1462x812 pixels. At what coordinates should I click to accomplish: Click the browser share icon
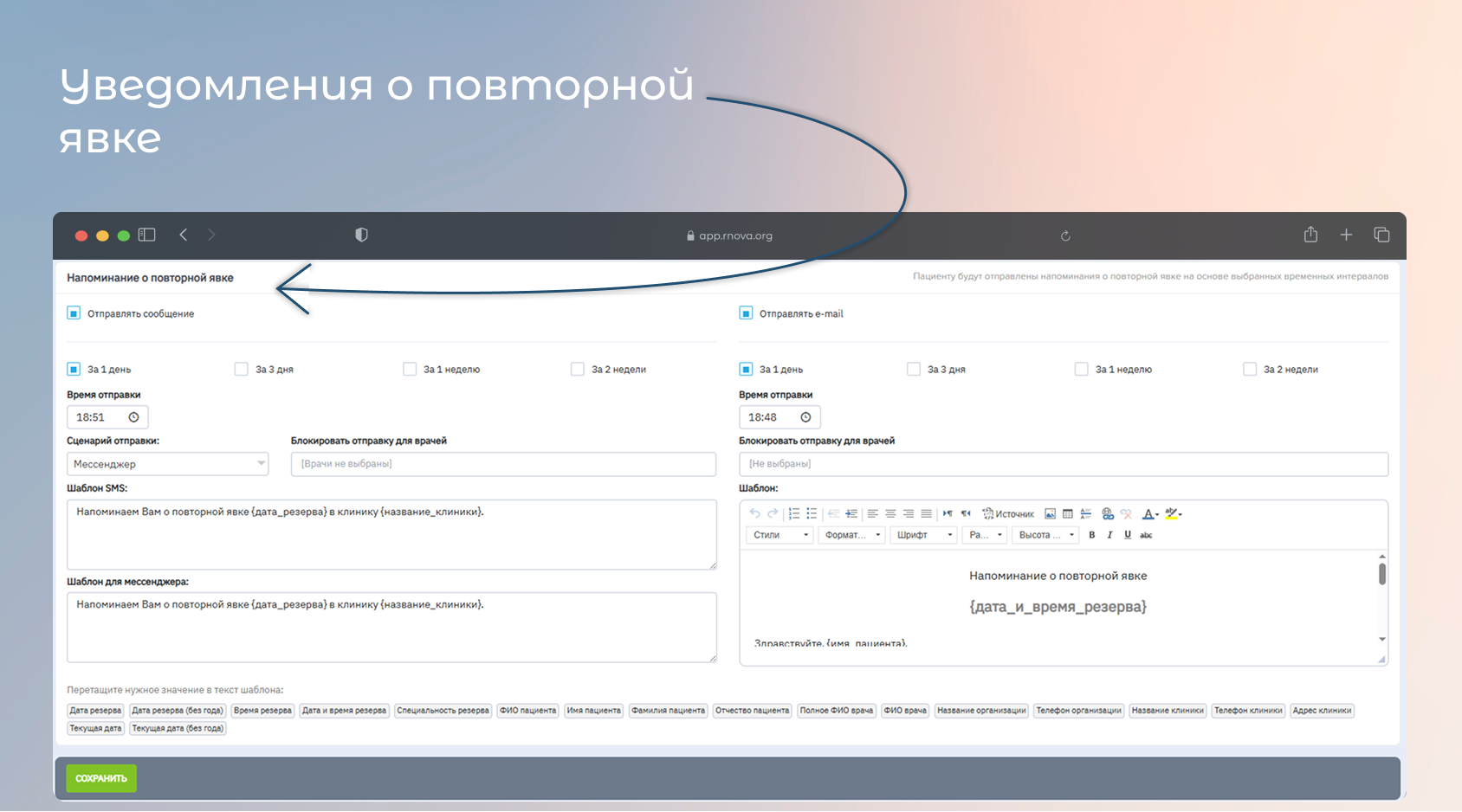[x=1310, y=235]
